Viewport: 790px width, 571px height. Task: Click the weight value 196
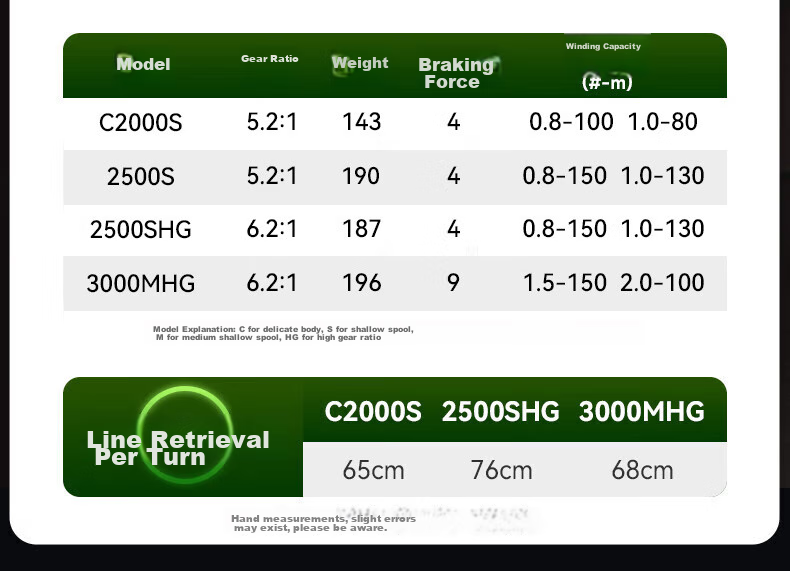[x=361, y=283]
